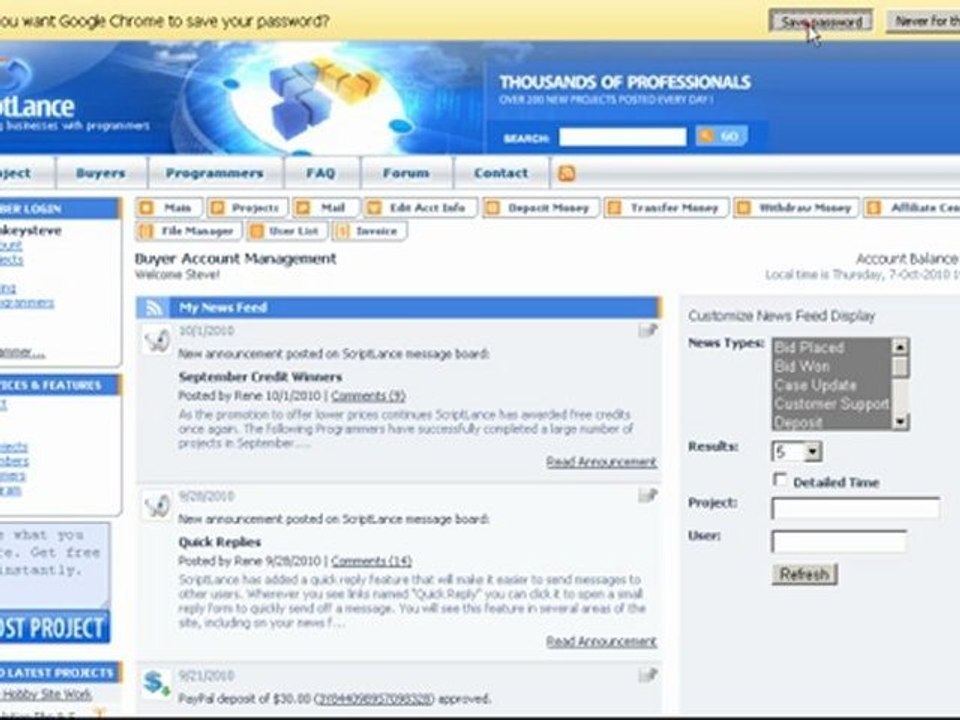This screenshot has height=720, width=960.
Task: Open Comments (9) link for September Credit Winners
Action: click(368, 396)
